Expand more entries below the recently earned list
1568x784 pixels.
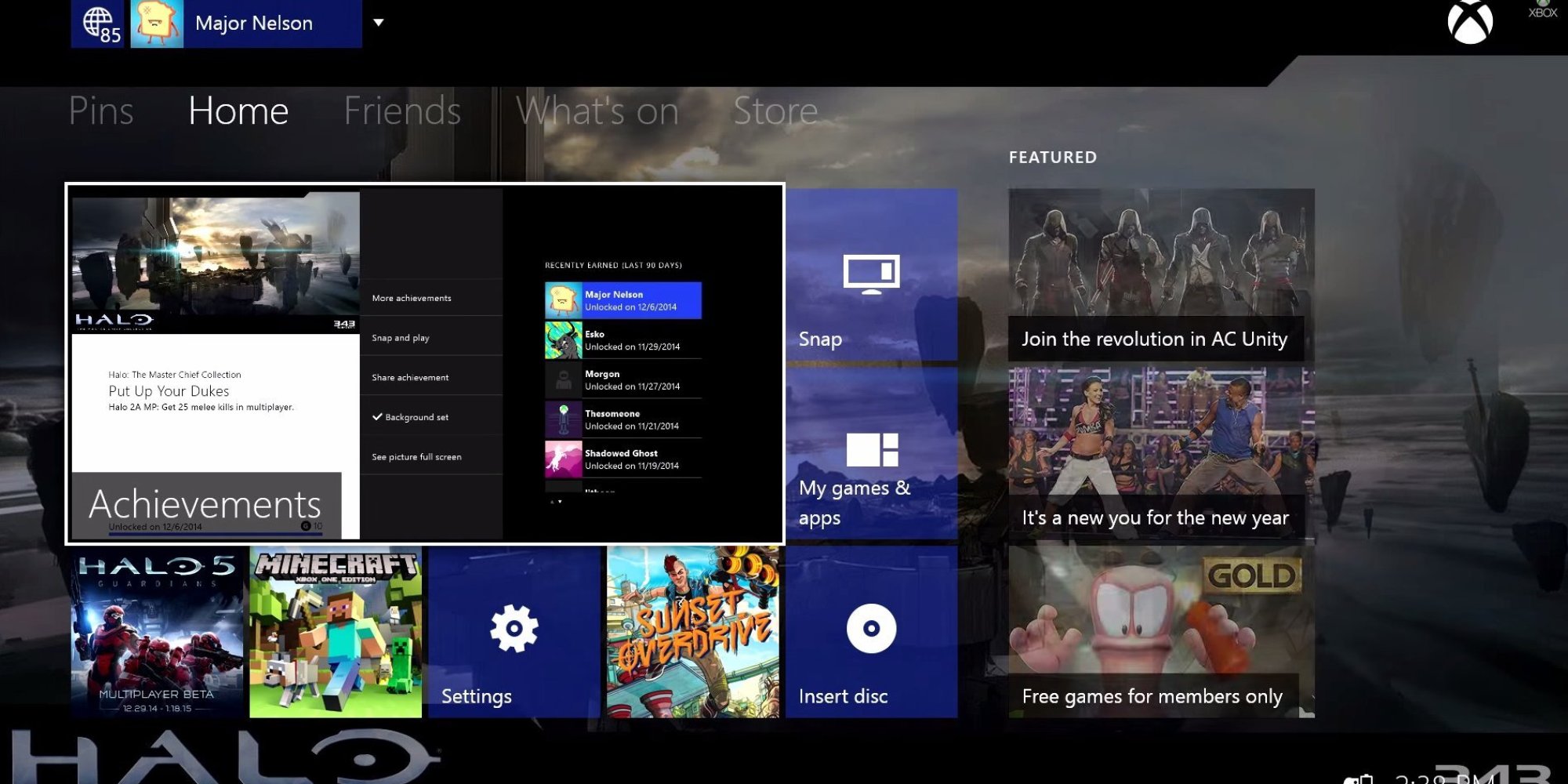[x=558, y=502]
